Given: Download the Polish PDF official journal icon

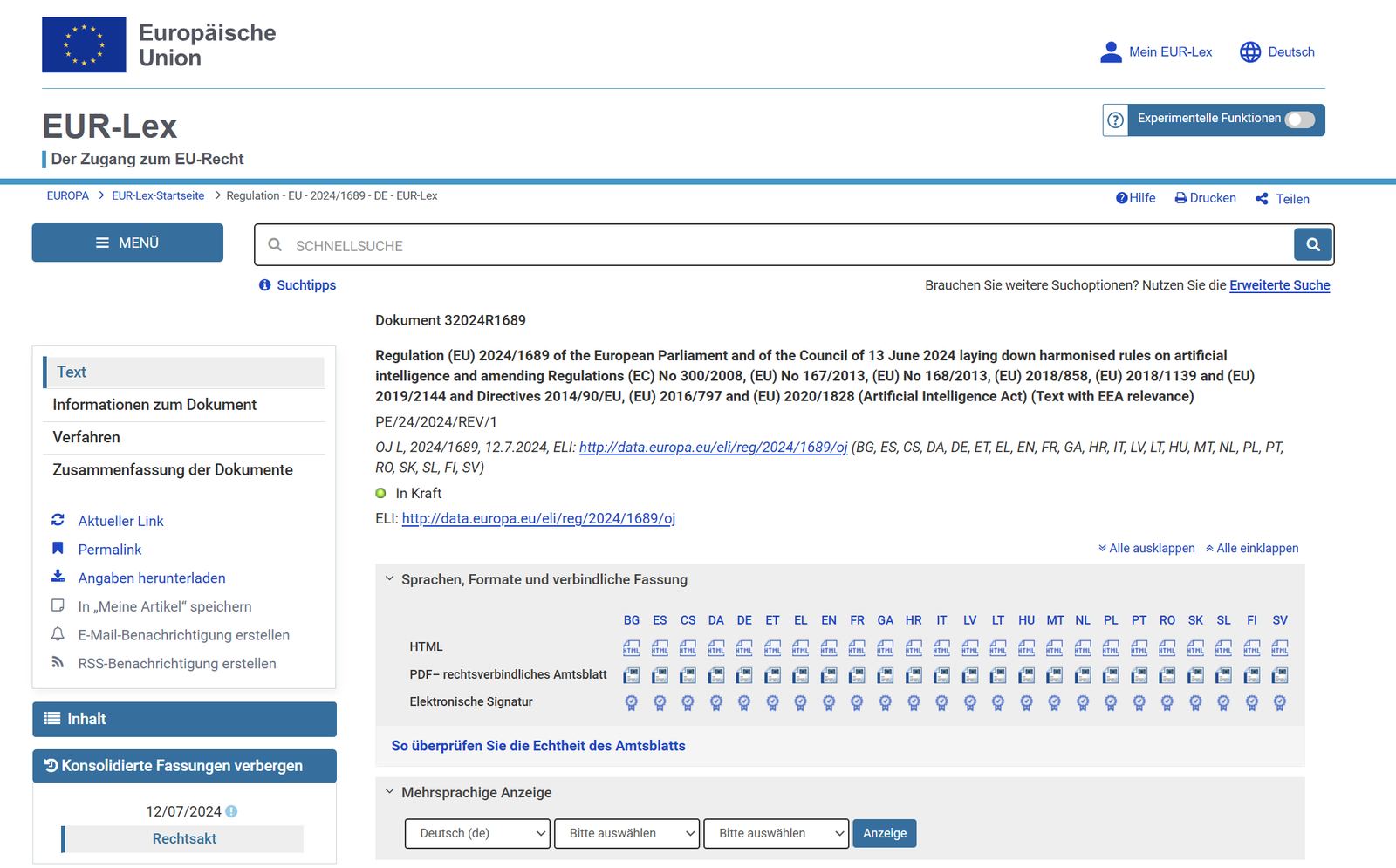Looking at the screenshot, I should pyautogui.click(x=1111, y=675).
